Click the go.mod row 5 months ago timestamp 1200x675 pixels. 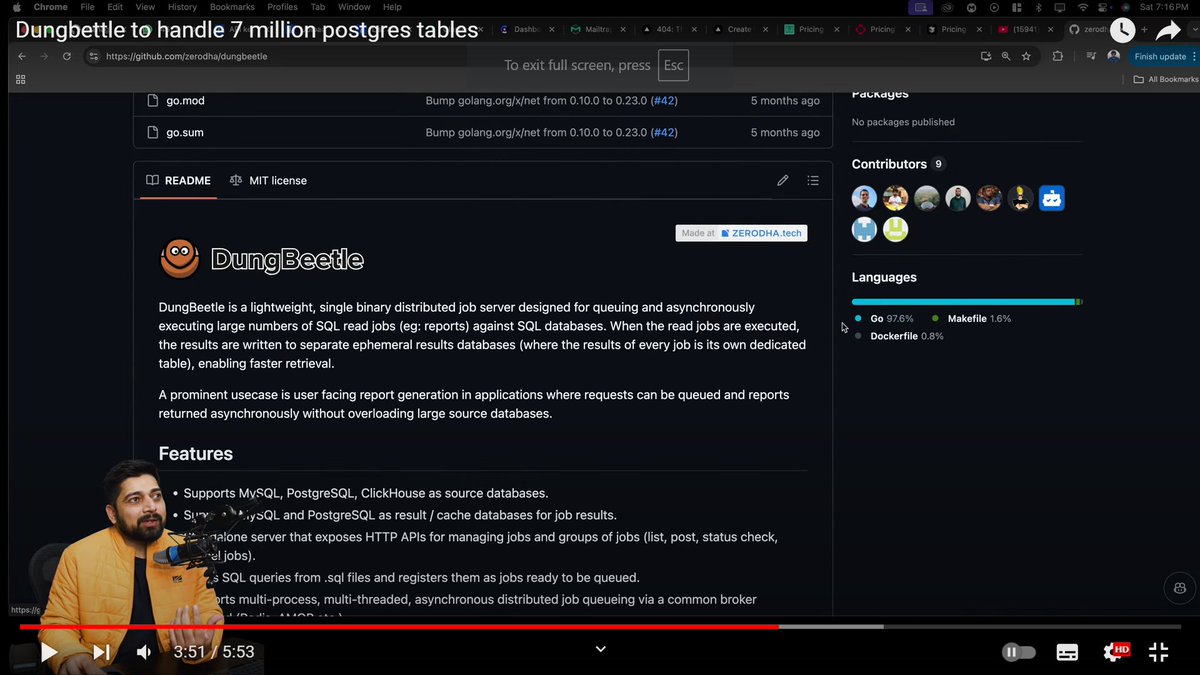tap(785, 100)
